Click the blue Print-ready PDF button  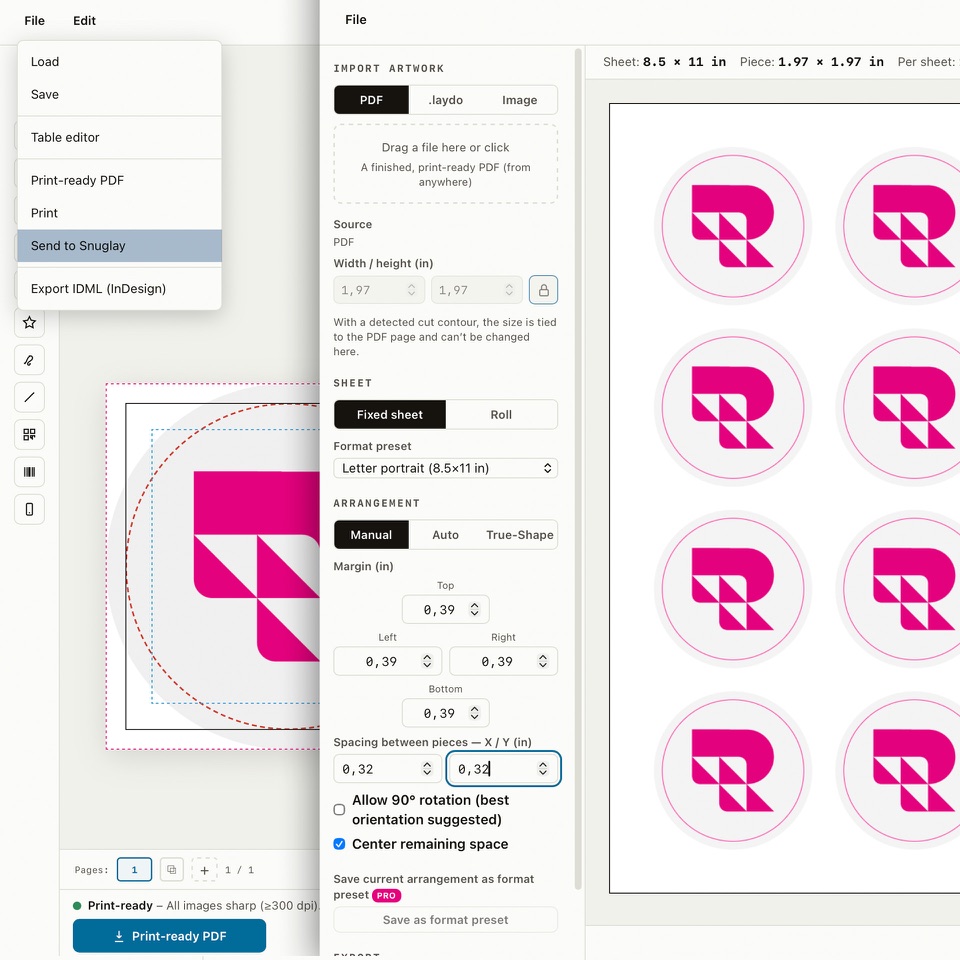tap(170, 936)
